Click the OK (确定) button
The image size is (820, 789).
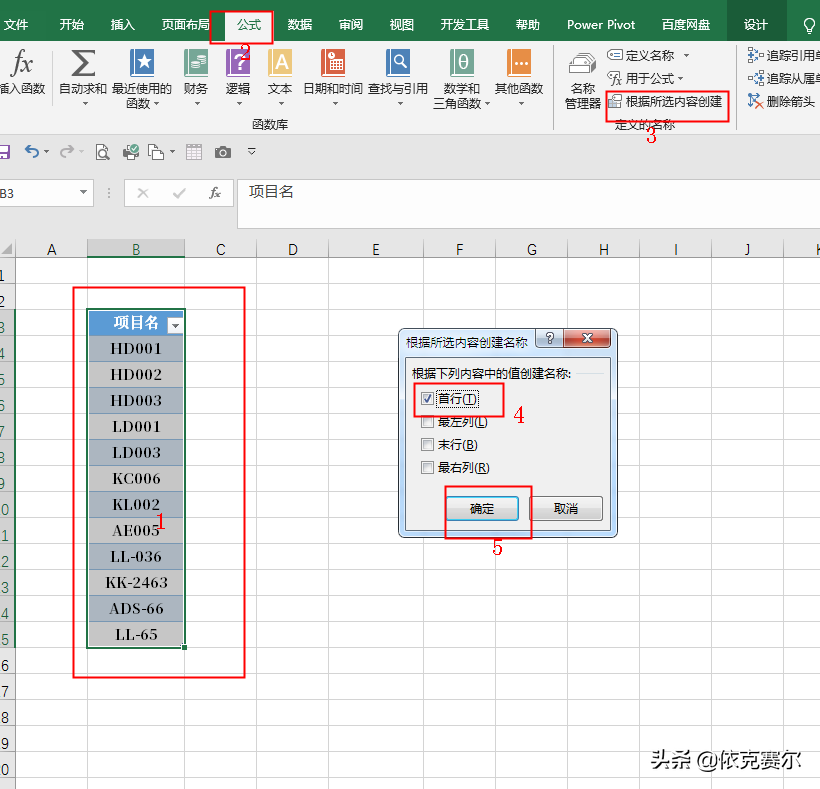click(x=482, y=509)
